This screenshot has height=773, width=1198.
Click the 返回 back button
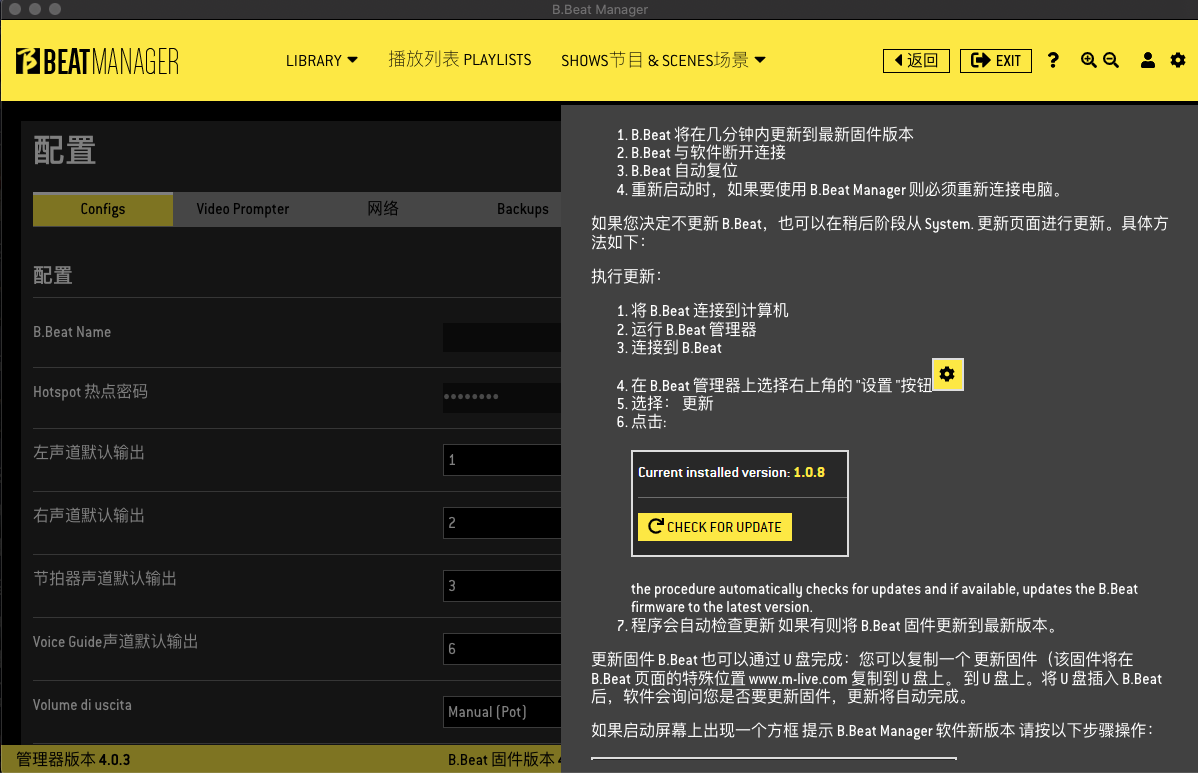[x=916, y=60]
